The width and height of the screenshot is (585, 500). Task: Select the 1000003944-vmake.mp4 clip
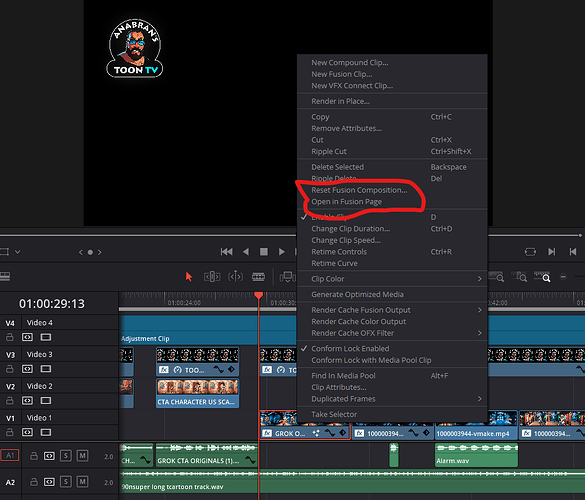(x=476, y=425)
